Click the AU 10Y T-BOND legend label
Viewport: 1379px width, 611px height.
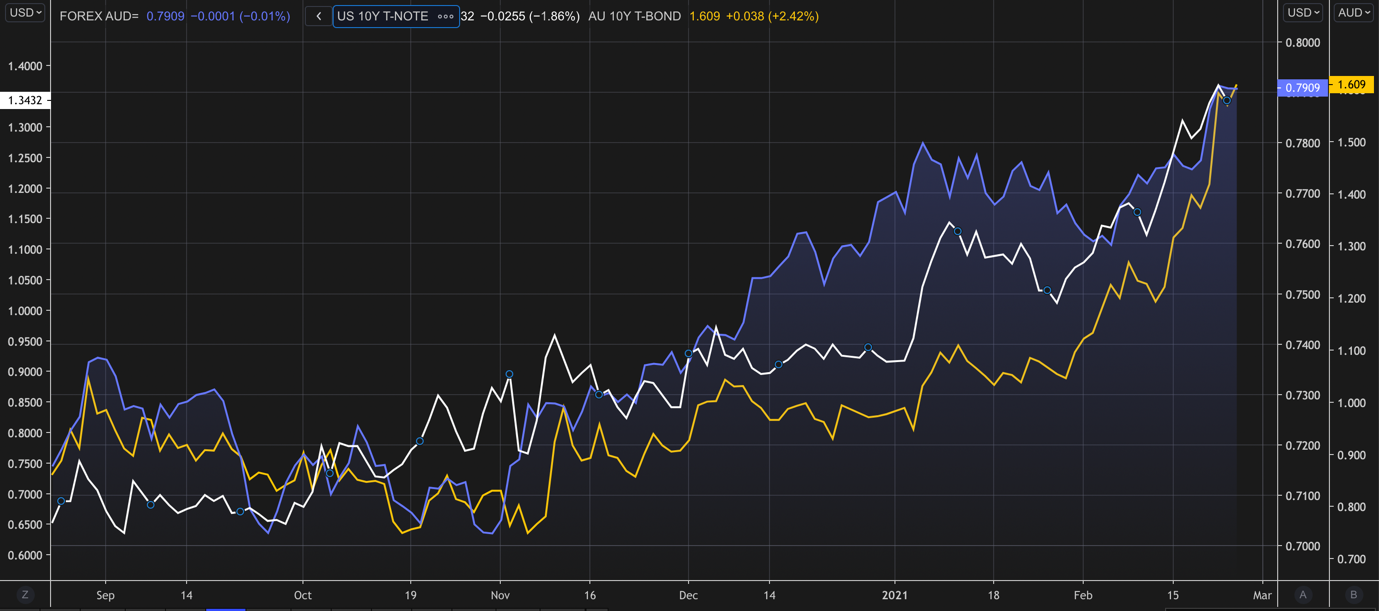click(635, 16)
